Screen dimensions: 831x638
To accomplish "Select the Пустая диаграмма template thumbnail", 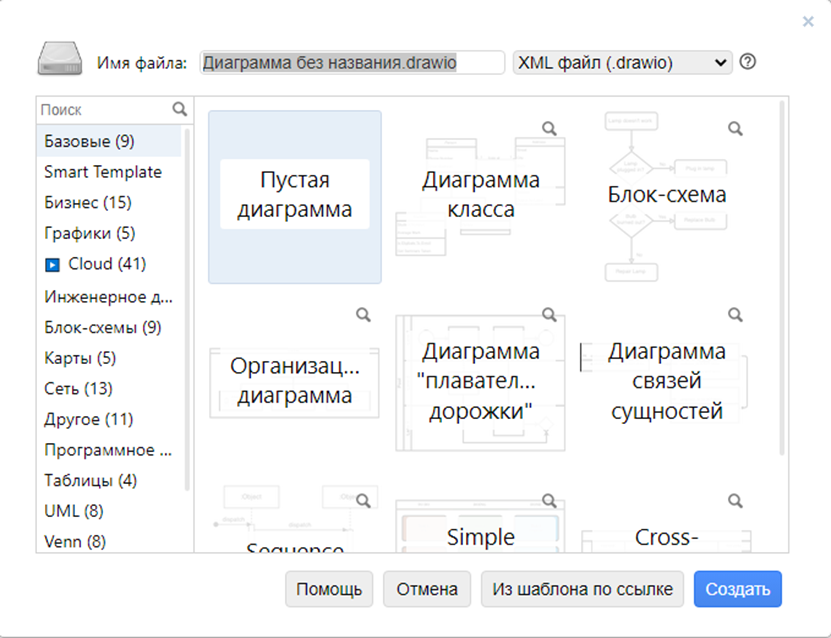I will tap(294, 196).
